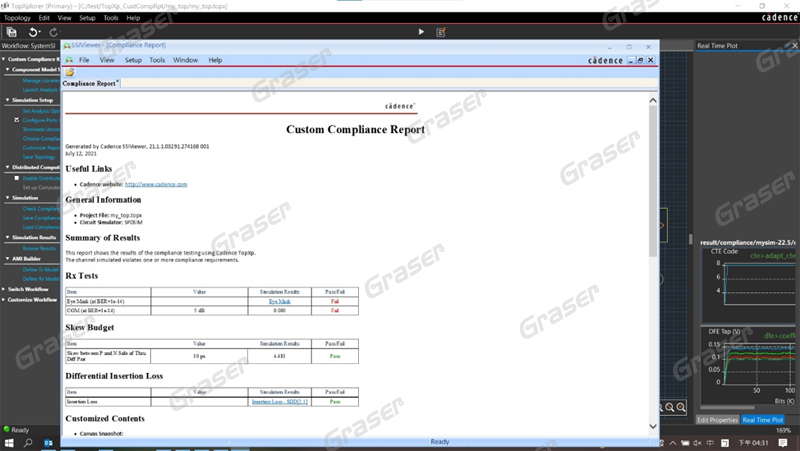800x451 pixels.
Task: Collapse the Simulation Results section
Action: [x=7, y=237]
